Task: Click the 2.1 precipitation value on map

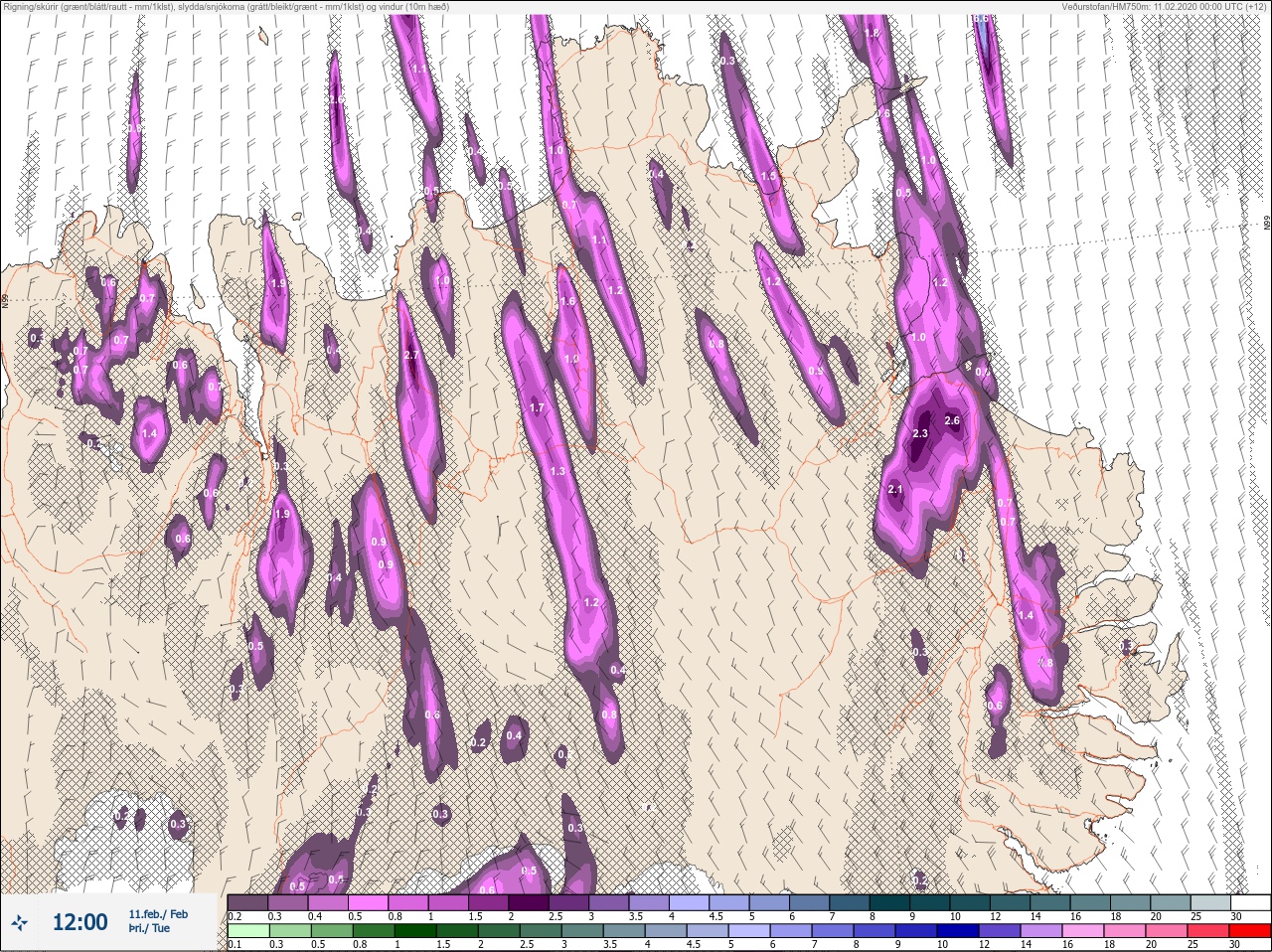Action: 895,489
